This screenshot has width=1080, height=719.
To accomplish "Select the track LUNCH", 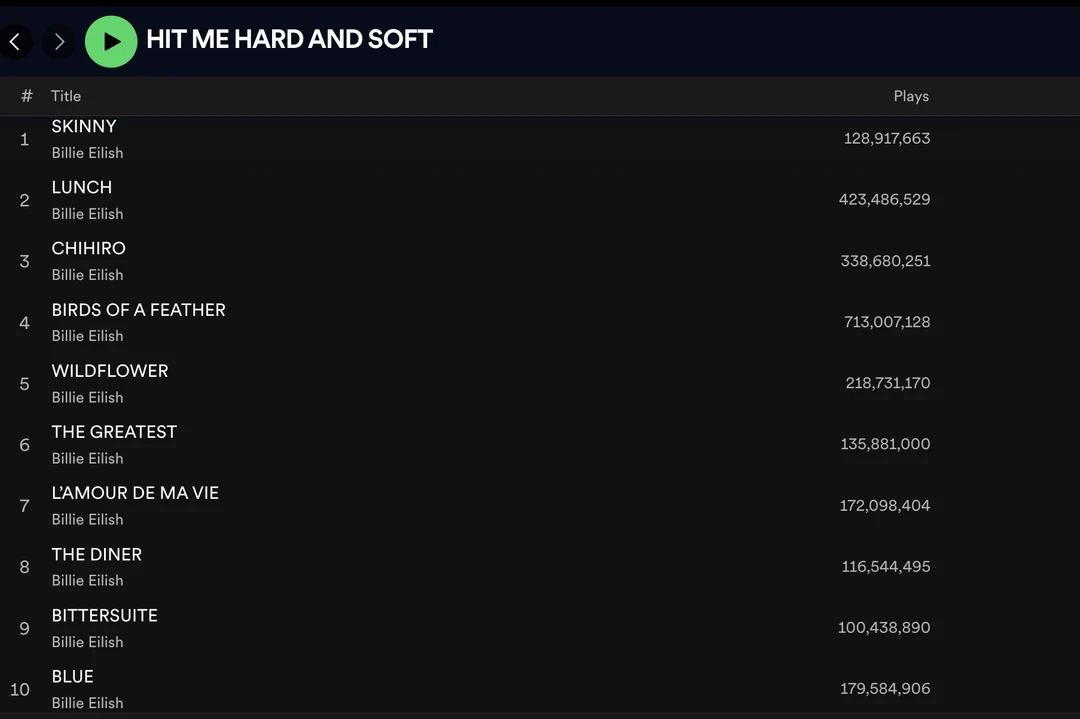I will point(81,187).
